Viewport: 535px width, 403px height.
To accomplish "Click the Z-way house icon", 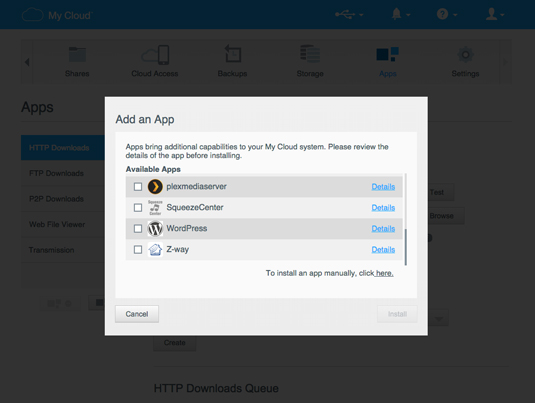I will [155, 249].
